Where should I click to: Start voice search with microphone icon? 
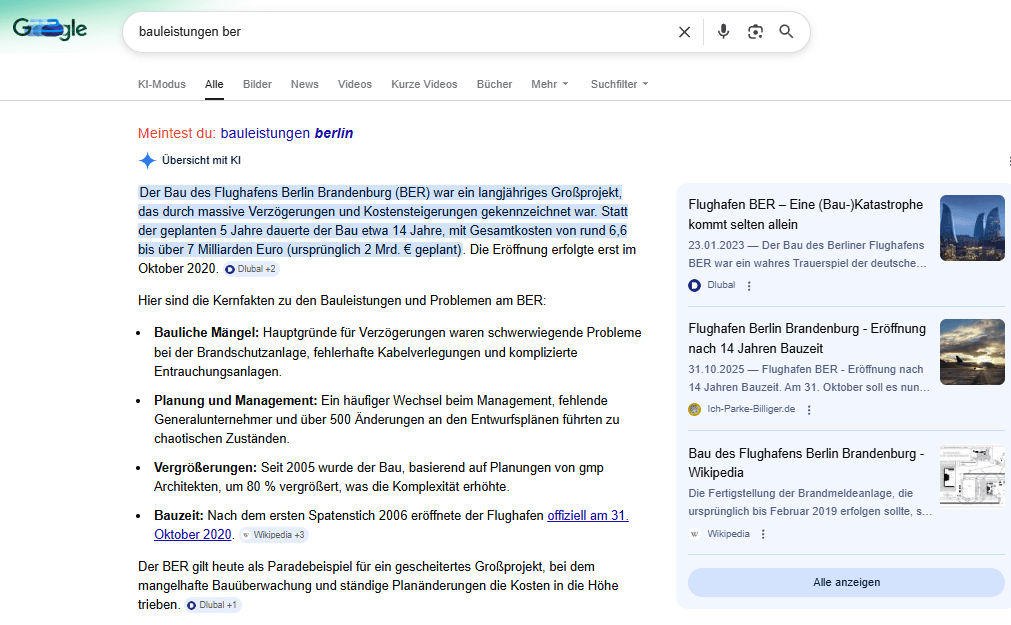coord(723,32)
